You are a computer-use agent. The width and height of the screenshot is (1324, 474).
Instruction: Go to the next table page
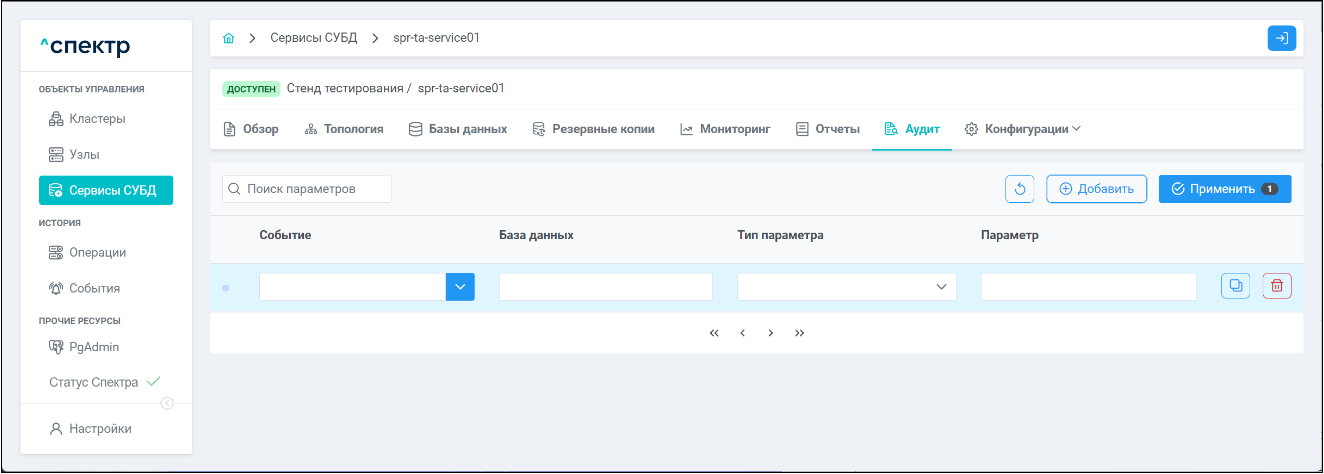coord(771,333)
